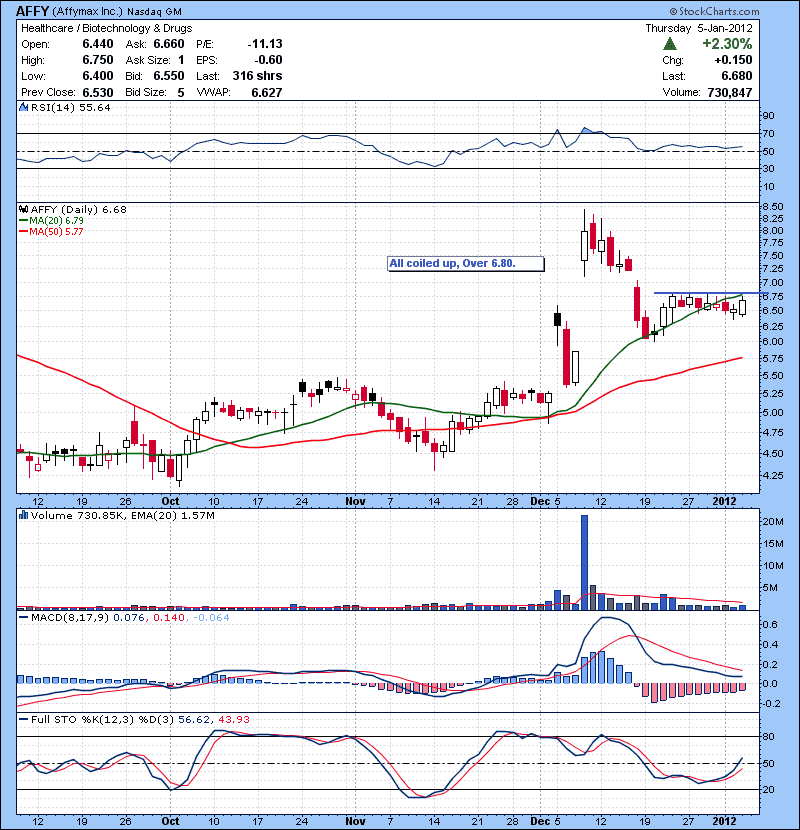Click the AFFY (Daily) candlestick legend icon

click(x=23, y=210)
